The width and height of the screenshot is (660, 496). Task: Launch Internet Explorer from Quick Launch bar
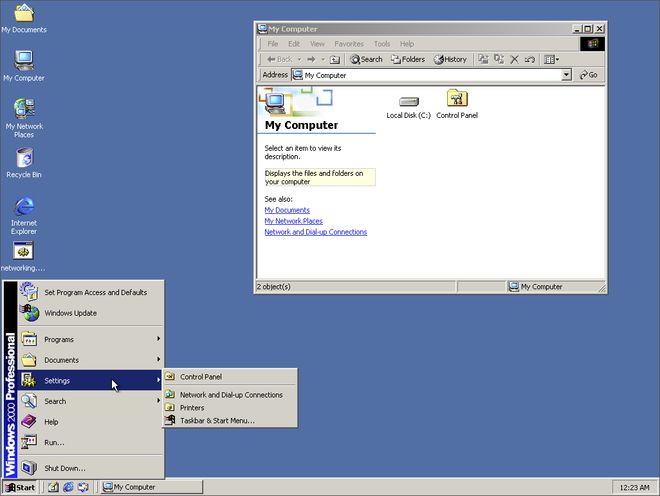67,487
